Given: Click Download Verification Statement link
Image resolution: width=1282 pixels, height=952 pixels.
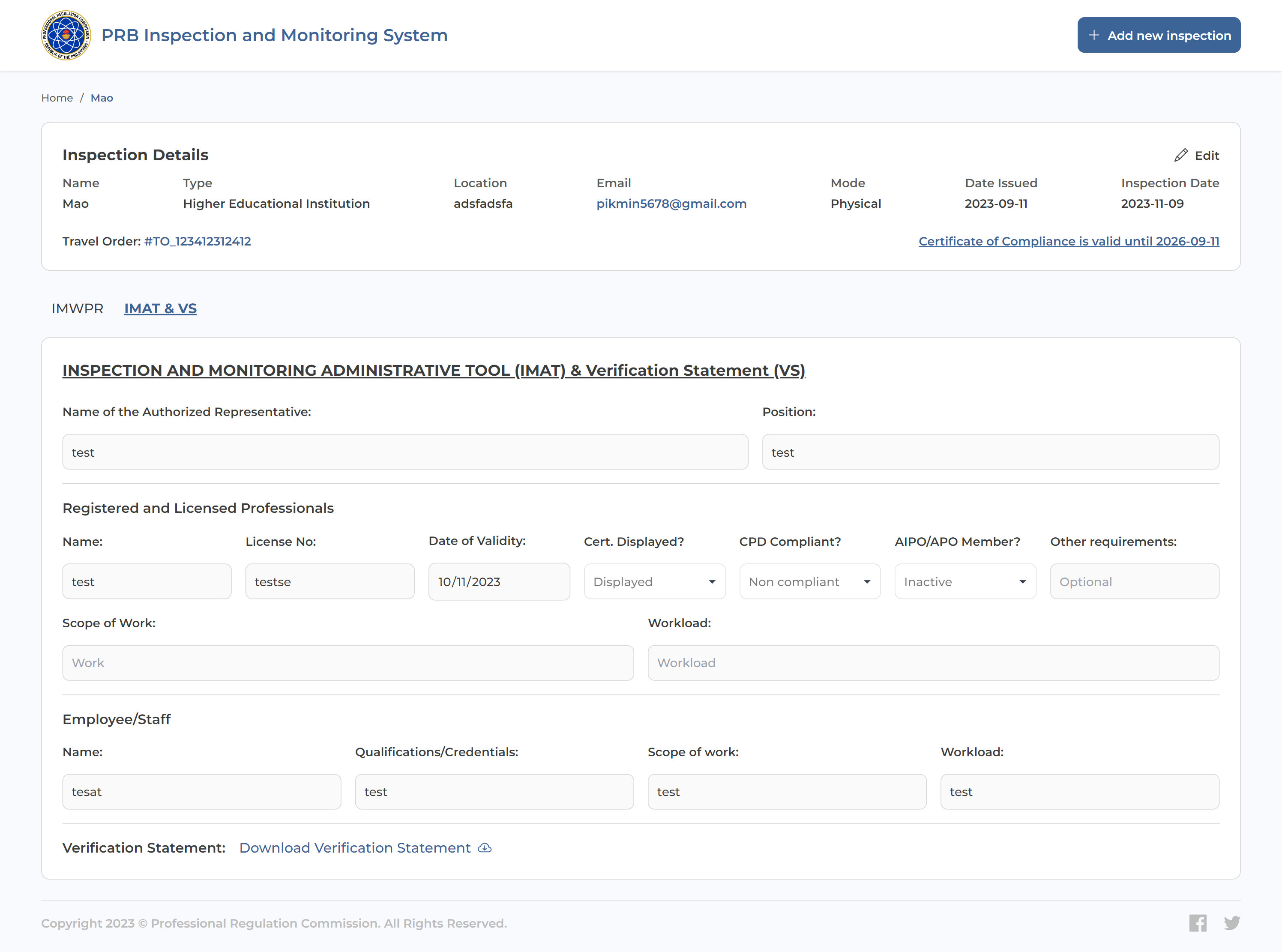Looking at the screenshot, I should coord(355,848).
